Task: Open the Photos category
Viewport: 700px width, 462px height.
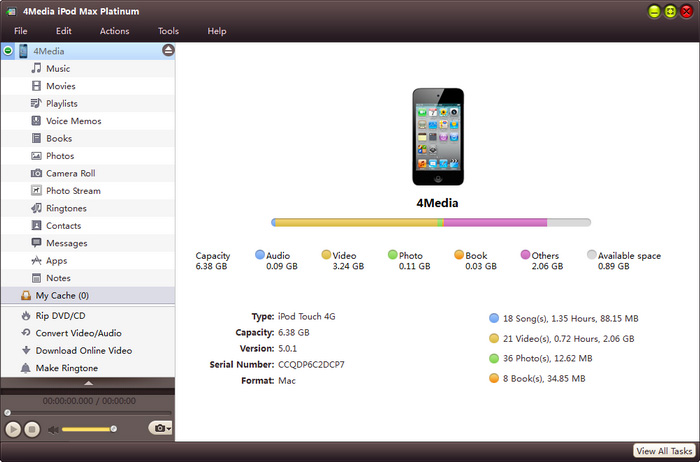Action: pyautogui.click(x=88, y=155)
